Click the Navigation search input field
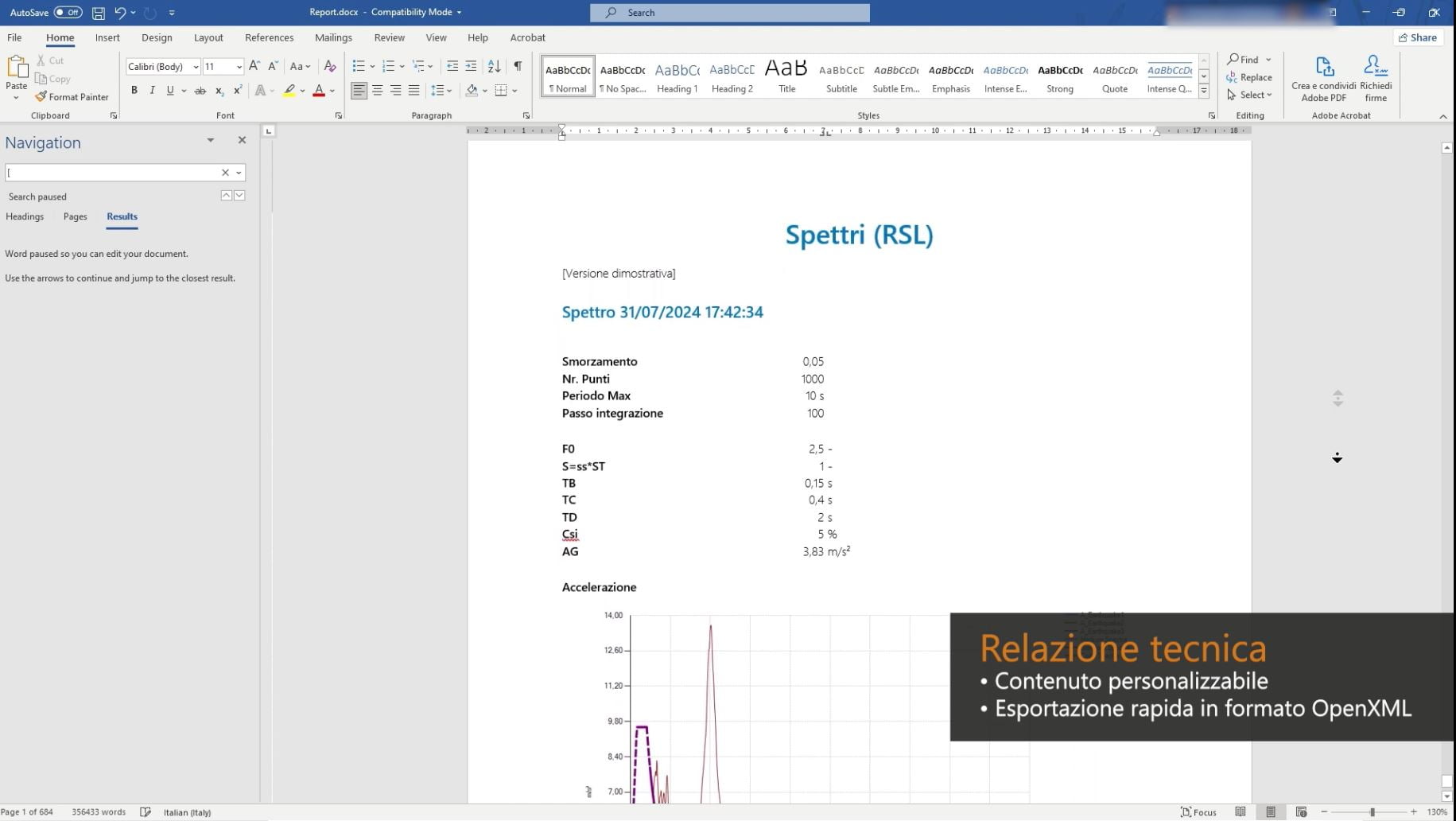 (x=111, y=173)
